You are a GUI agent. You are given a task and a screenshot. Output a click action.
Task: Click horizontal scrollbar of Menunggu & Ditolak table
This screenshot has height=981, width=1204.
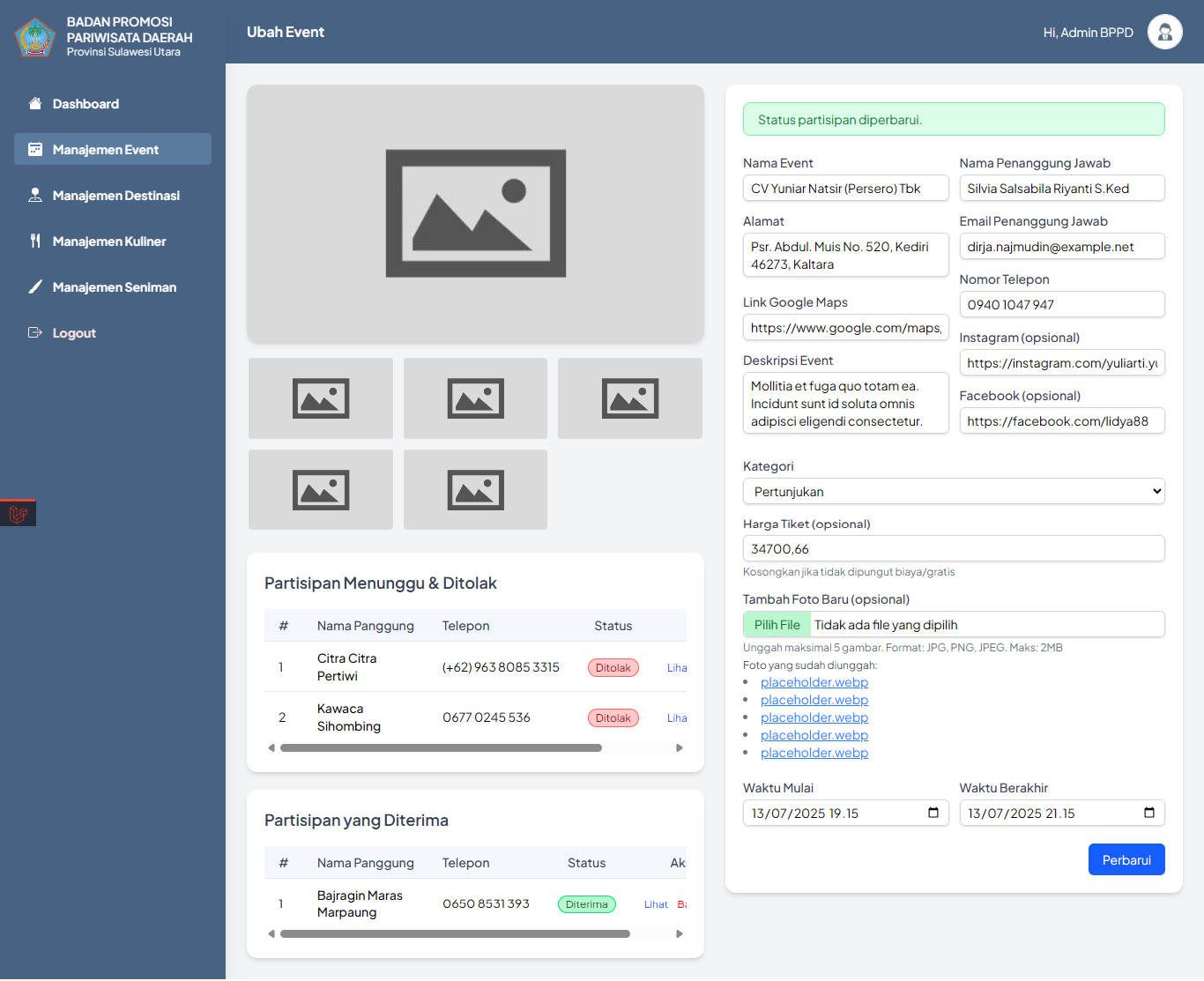tap(441, 747)
